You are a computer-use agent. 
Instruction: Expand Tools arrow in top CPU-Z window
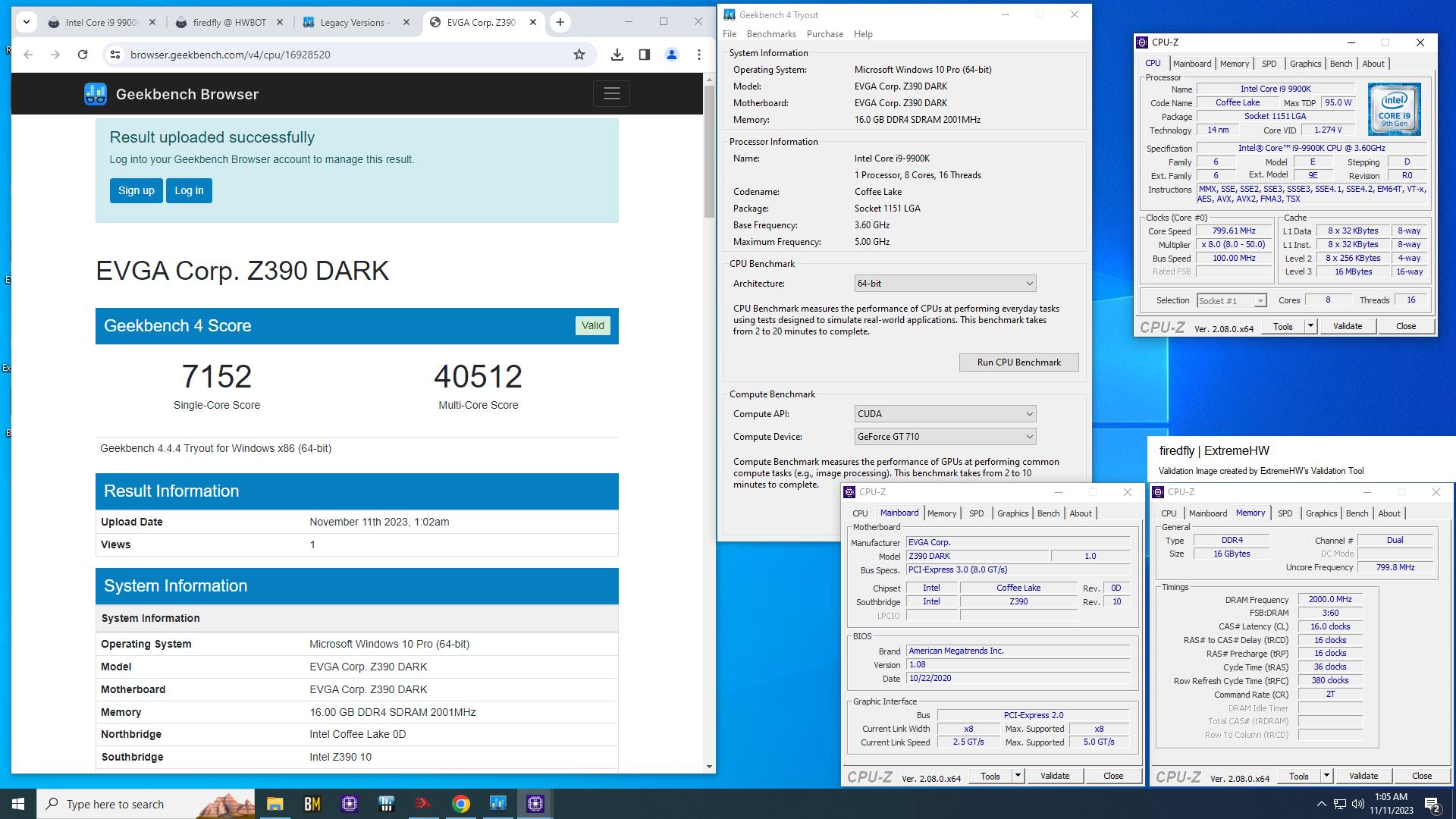pyautogui.click(x=1310, y=326)
